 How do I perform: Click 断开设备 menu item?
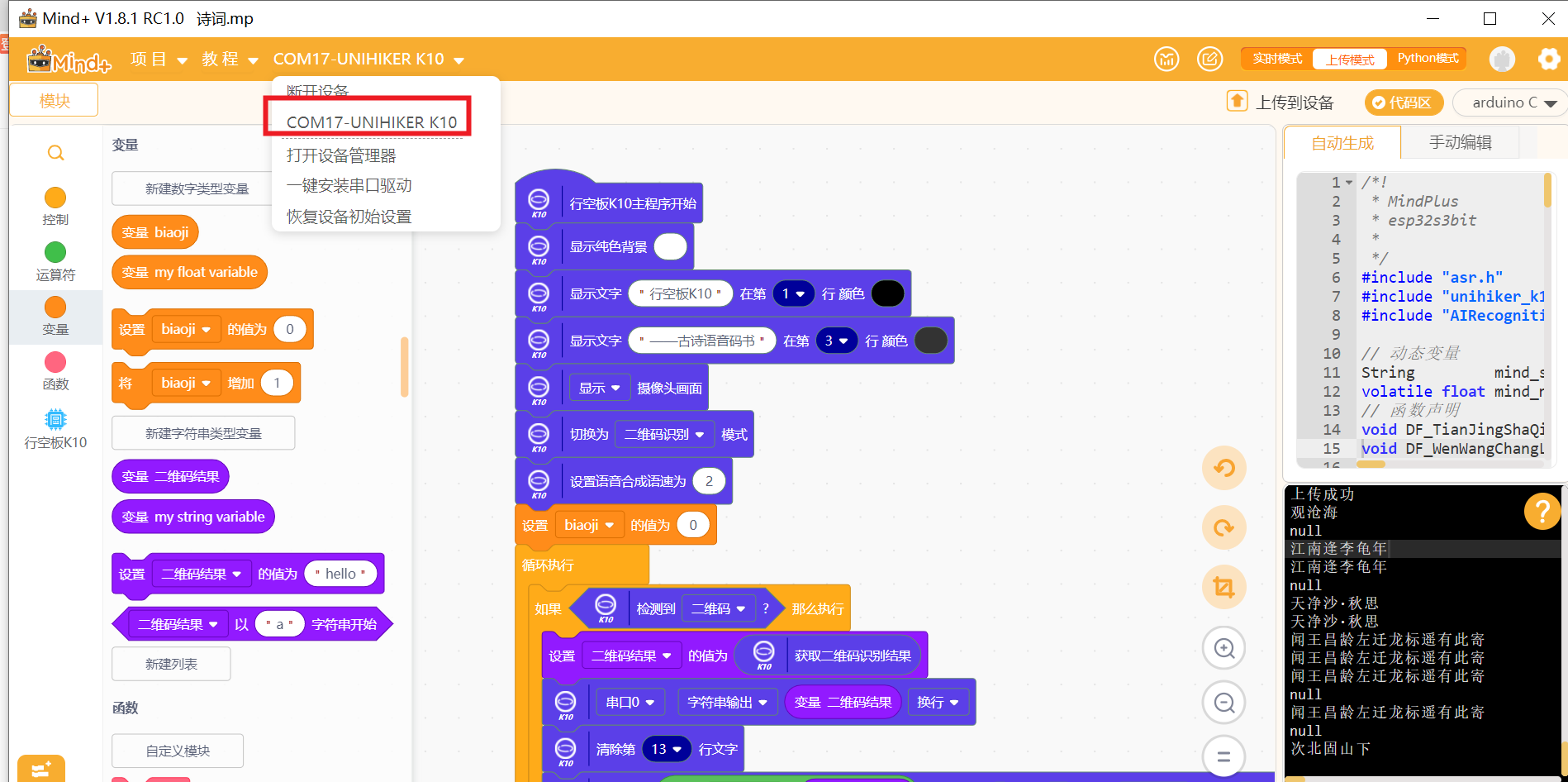pyautogui.click(x=317, y=90)
